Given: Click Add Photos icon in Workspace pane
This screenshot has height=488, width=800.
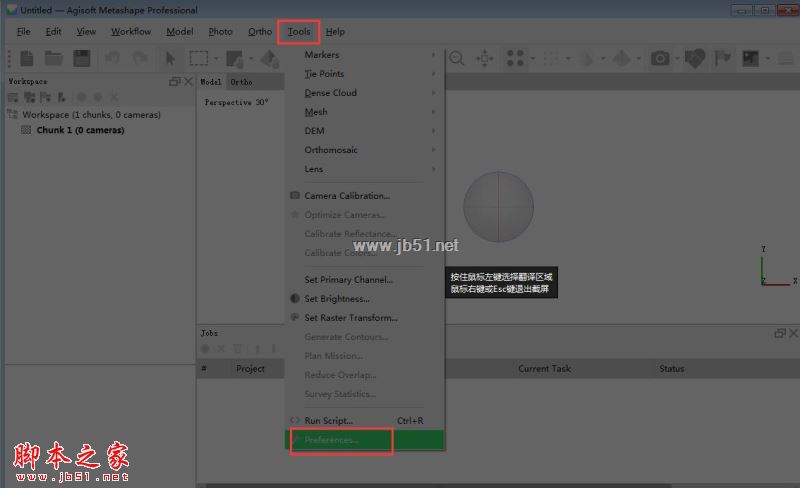Looking at the screenshot, I should pos(30,97).
